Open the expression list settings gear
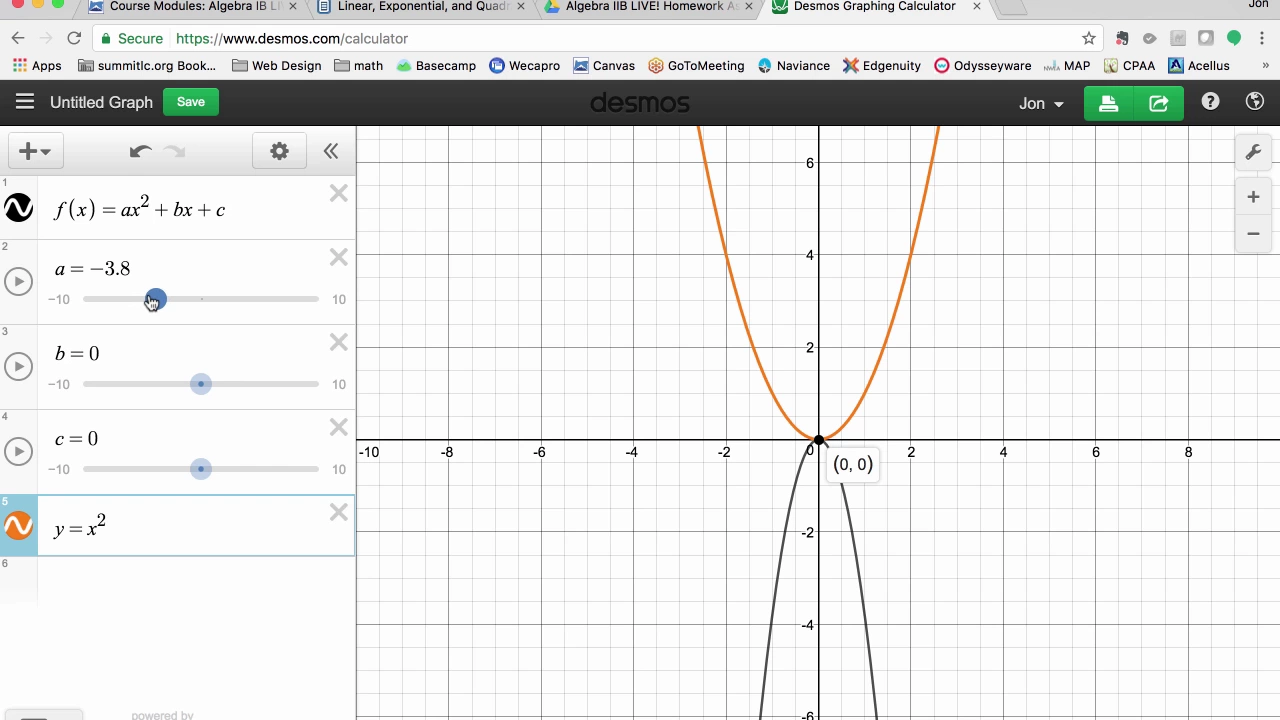Viewport: 1280px width, 720px height. [279, 151]
